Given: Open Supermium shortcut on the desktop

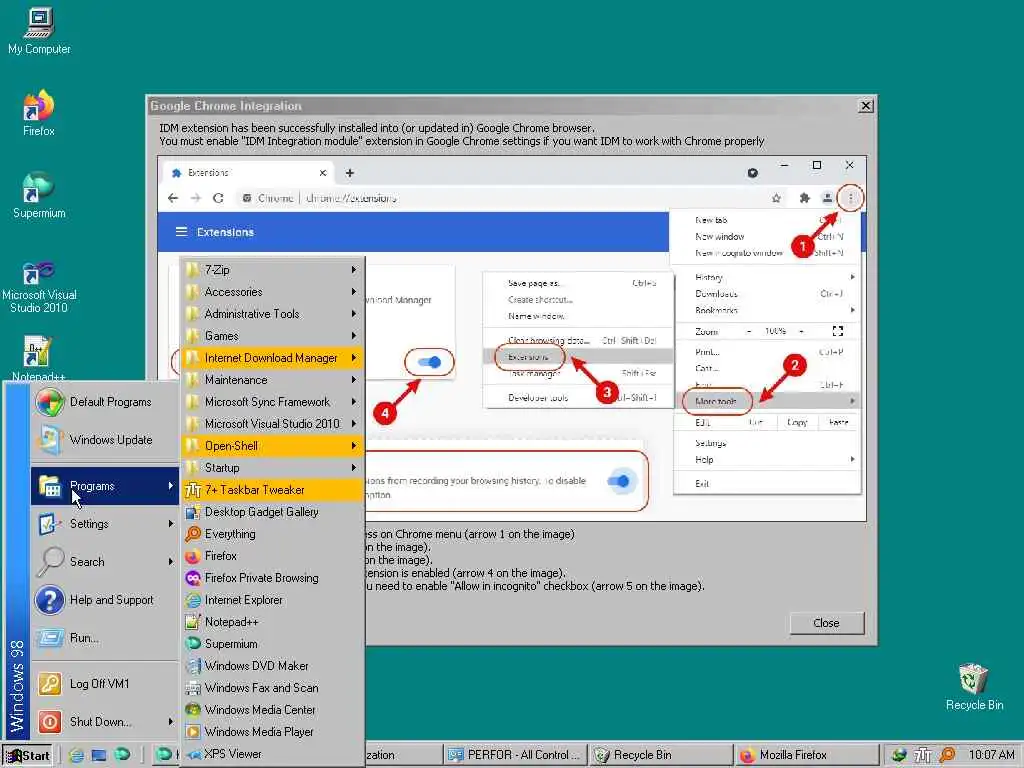Looking at the screenshot, I should point(39,195).
